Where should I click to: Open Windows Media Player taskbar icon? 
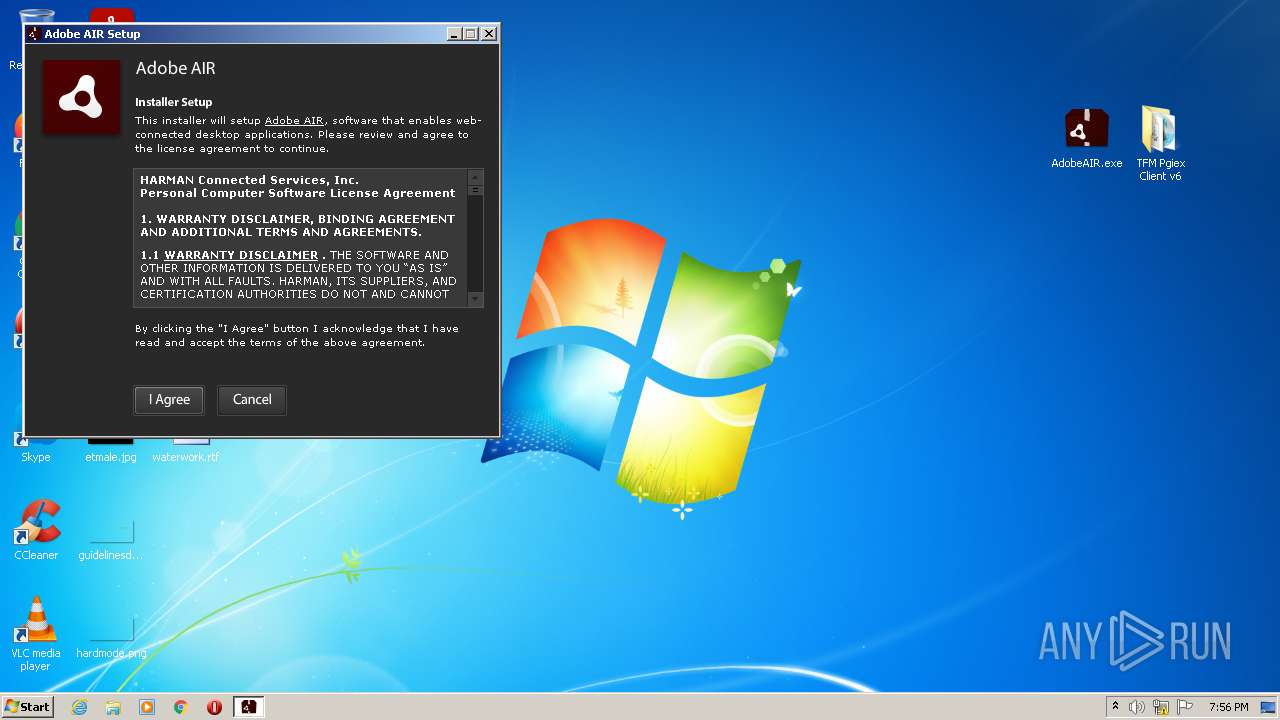[147, 707]
